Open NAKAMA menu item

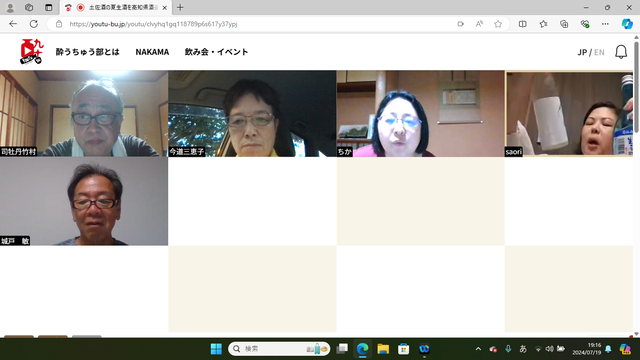[152, 52]
